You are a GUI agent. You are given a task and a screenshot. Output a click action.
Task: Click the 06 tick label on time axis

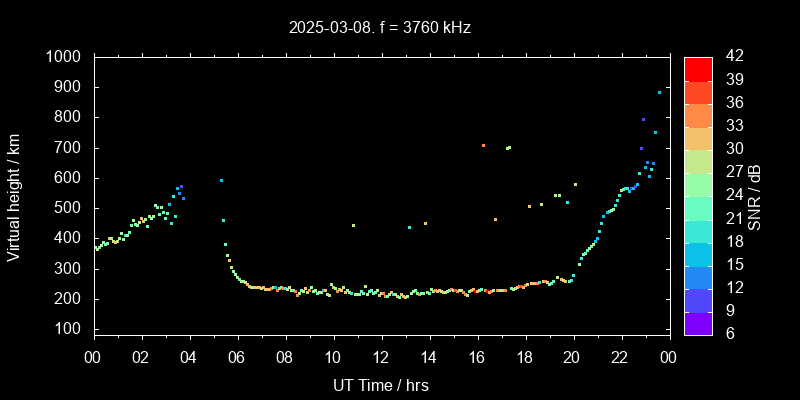click(x=237, y=357)
